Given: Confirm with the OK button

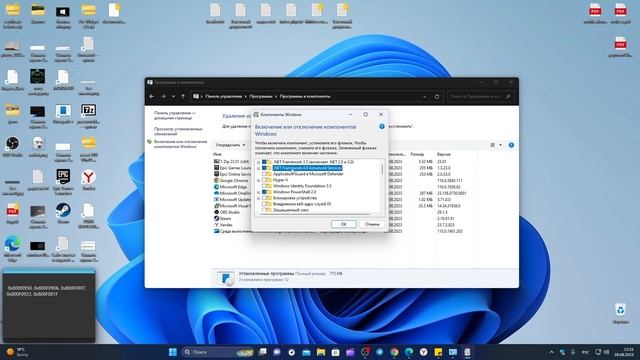Looking at the screenshot, I should click(x=343, y=224).
